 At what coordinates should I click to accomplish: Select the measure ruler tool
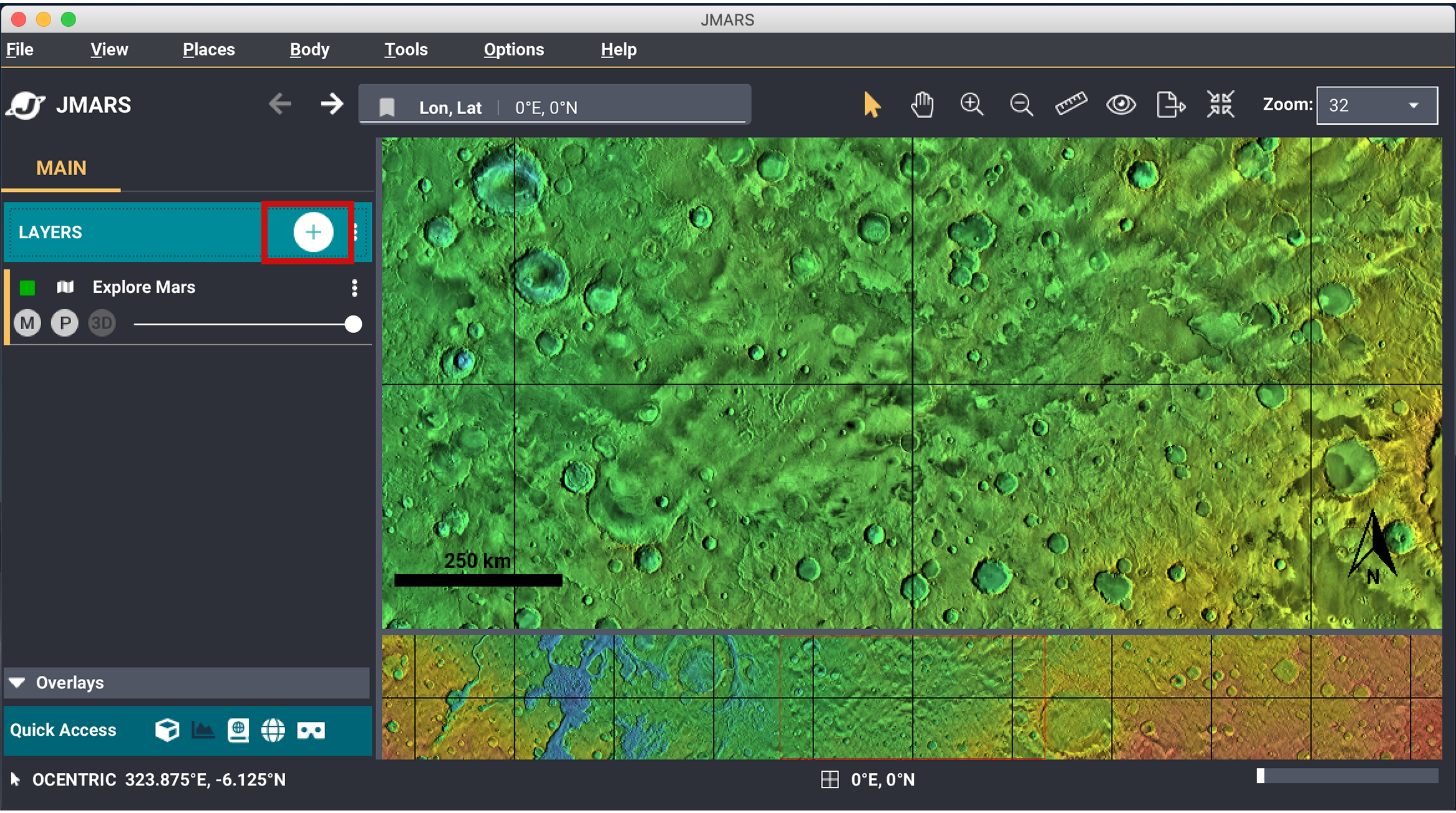[1071, 104]
